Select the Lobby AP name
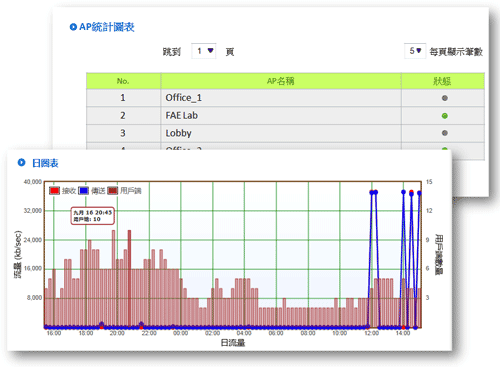 pyautogui.click(x=178, y=133)
